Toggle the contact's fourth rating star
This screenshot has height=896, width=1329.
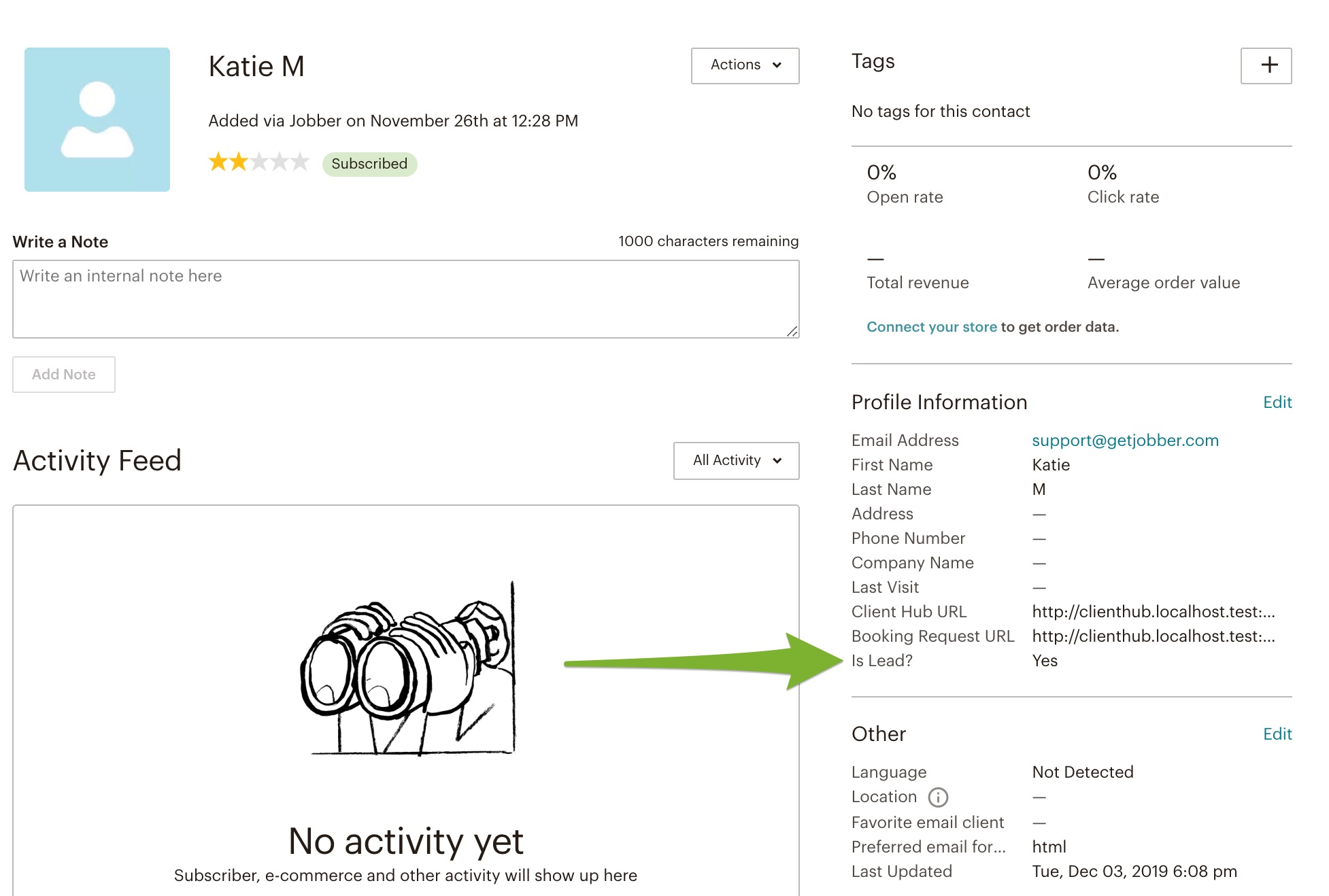point(280,162)
